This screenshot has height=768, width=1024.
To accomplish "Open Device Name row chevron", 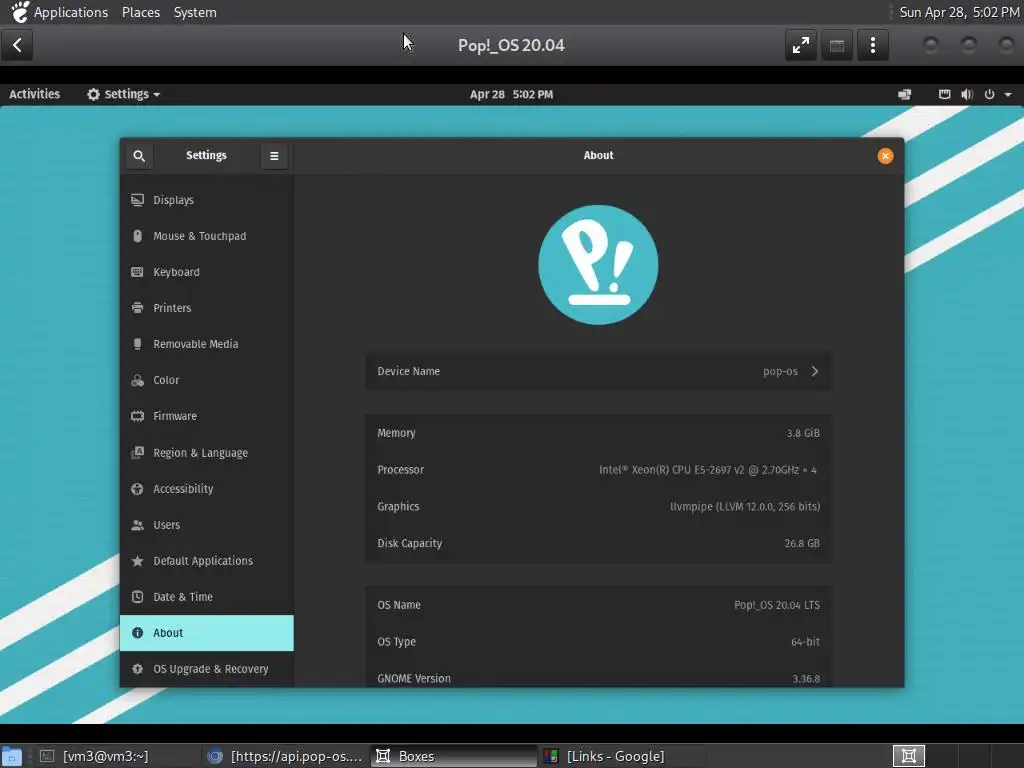I will (815, 372).
